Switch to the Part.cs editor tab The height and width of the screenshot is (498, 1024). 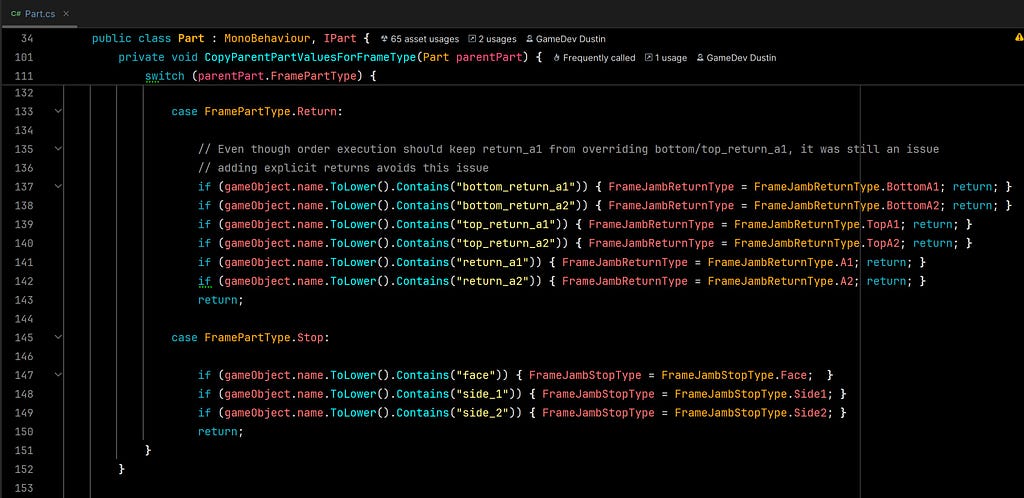[38, 14]
